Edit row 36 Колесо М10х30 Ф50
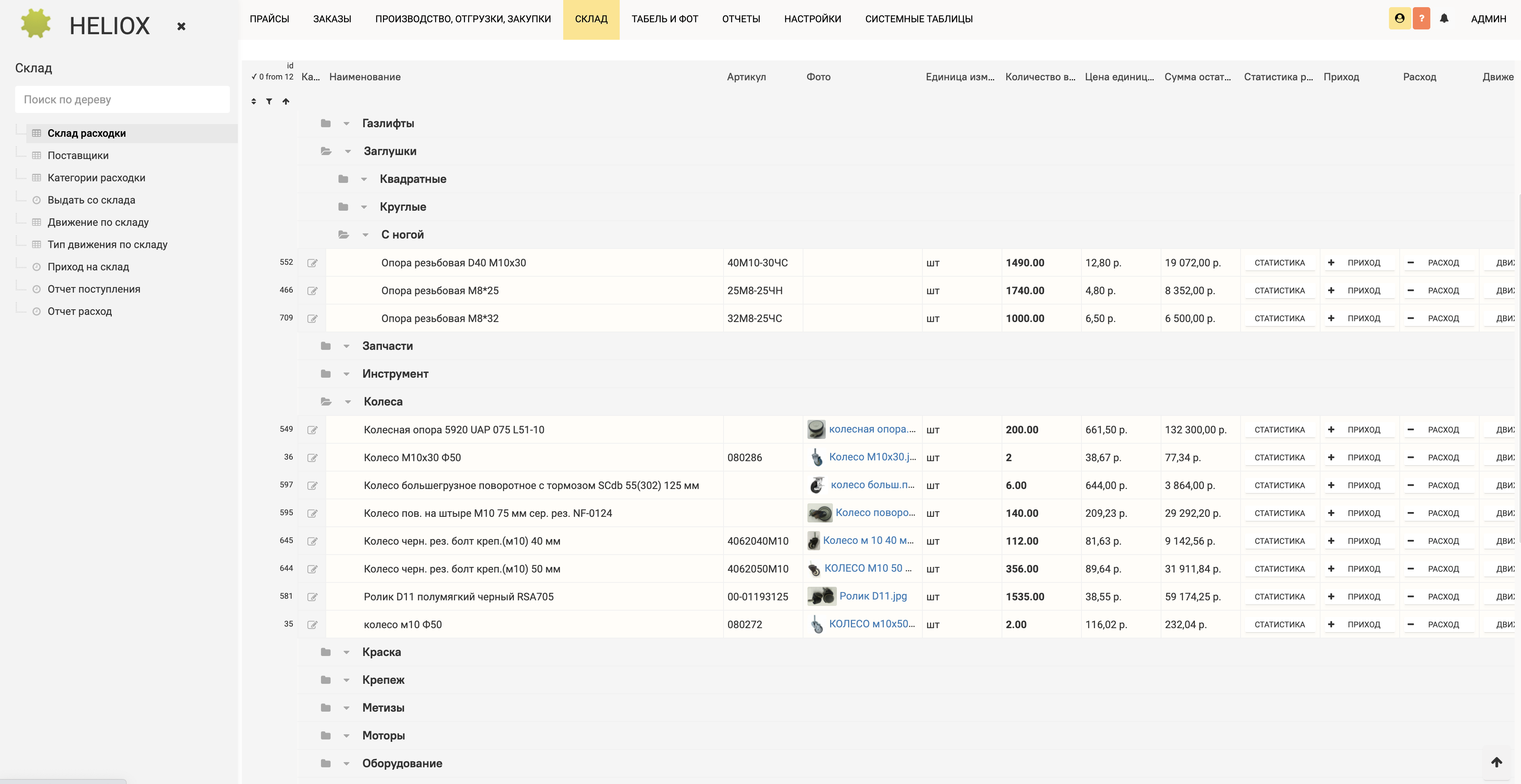The width and height of the screenshot is (1521, 784). click(312, 458)
